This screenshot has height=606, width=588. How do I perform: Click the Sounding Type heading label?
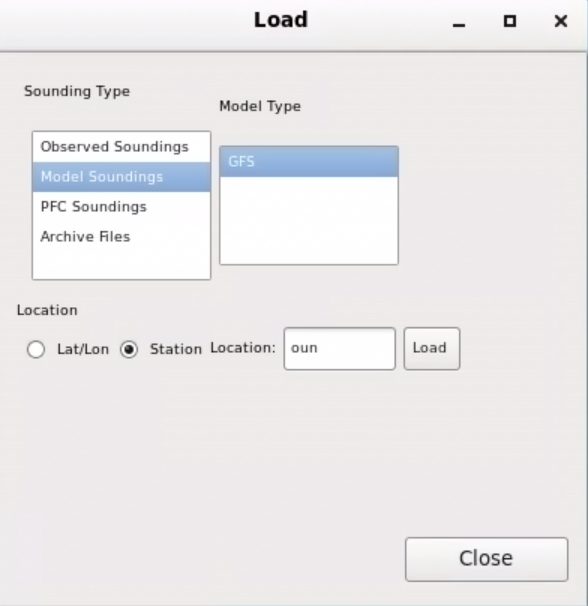(x=77, y=92)
